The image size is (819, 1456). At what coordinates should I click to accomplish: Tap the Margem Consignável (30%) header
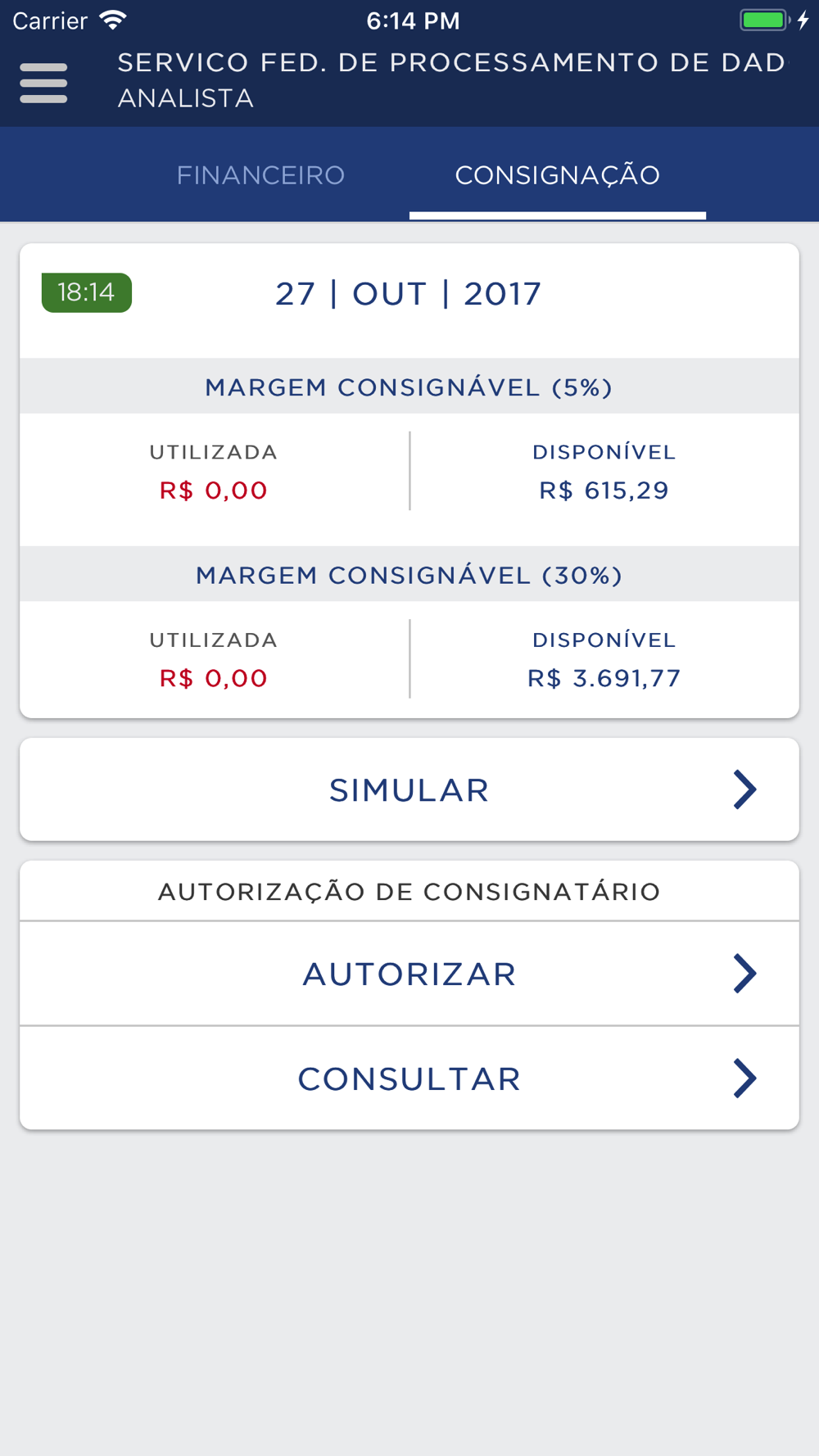click(409, 576)
